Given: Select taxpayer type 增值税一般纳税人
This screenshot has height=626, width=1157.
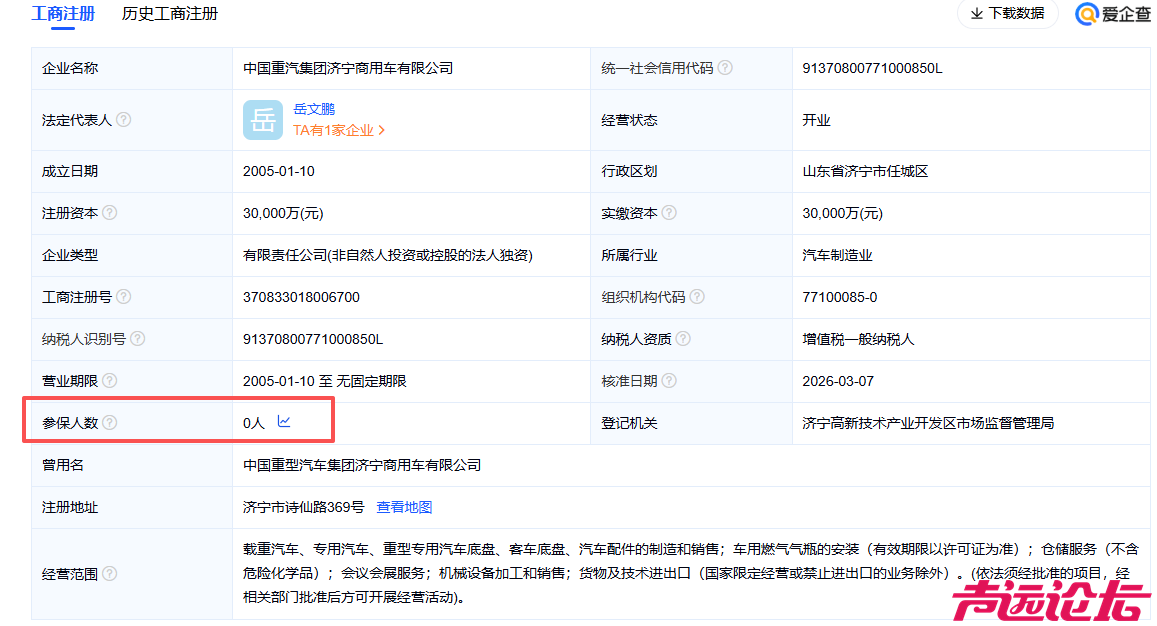Looking at the screenshot, I should (858, 340).
